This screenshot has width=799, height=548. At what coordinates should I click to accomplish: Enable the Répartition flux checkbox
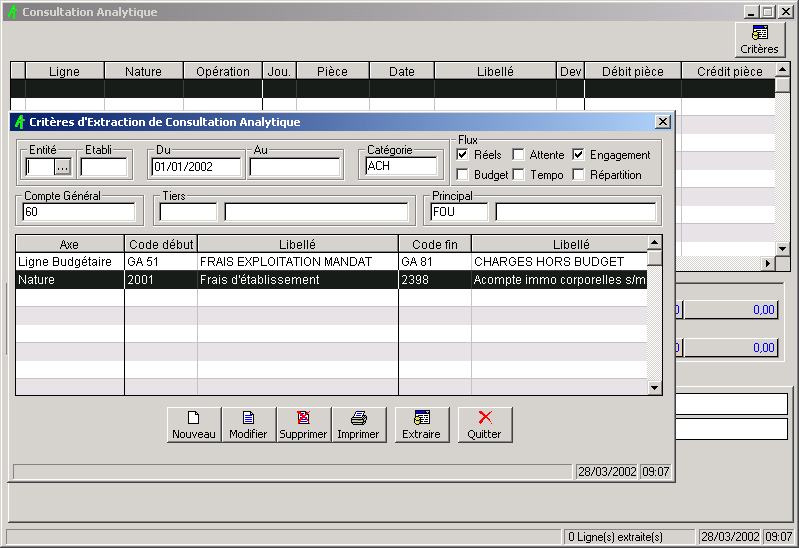click(578, 175)
